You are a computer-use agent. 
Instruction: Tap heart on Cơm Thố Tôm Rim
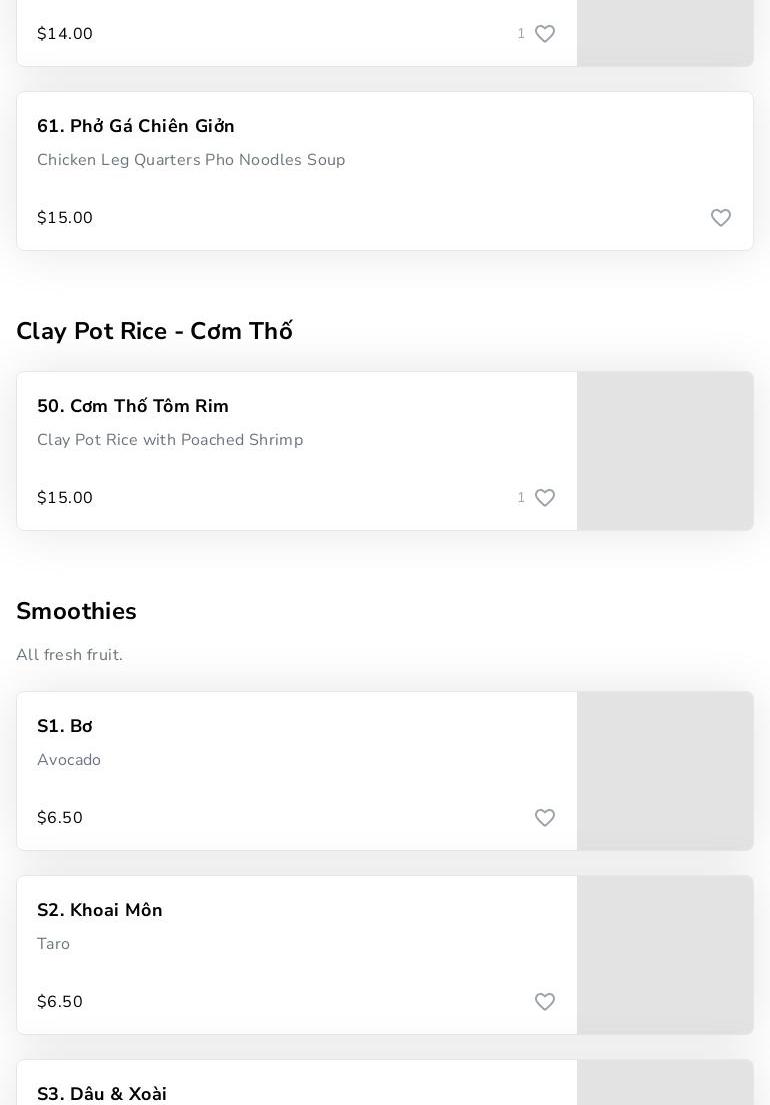click(x=545, y=498)
